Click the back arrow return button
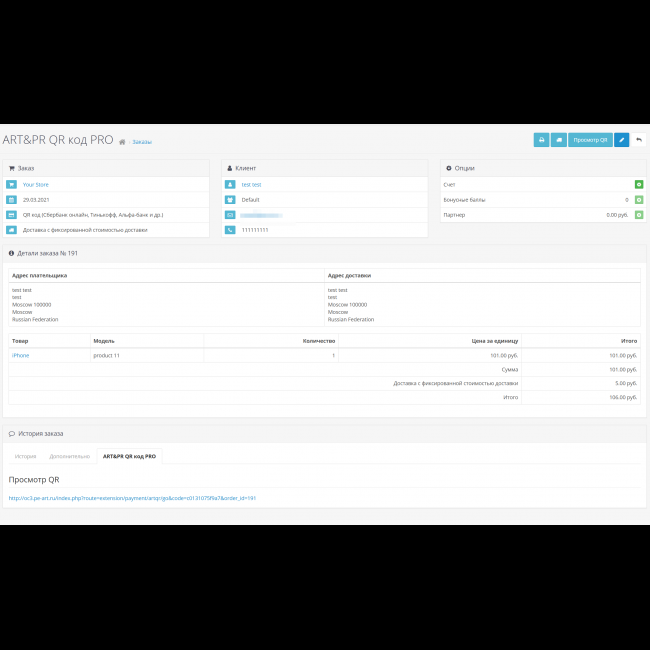The height and width of the screenshot is (650, 650). coord(639,140)
